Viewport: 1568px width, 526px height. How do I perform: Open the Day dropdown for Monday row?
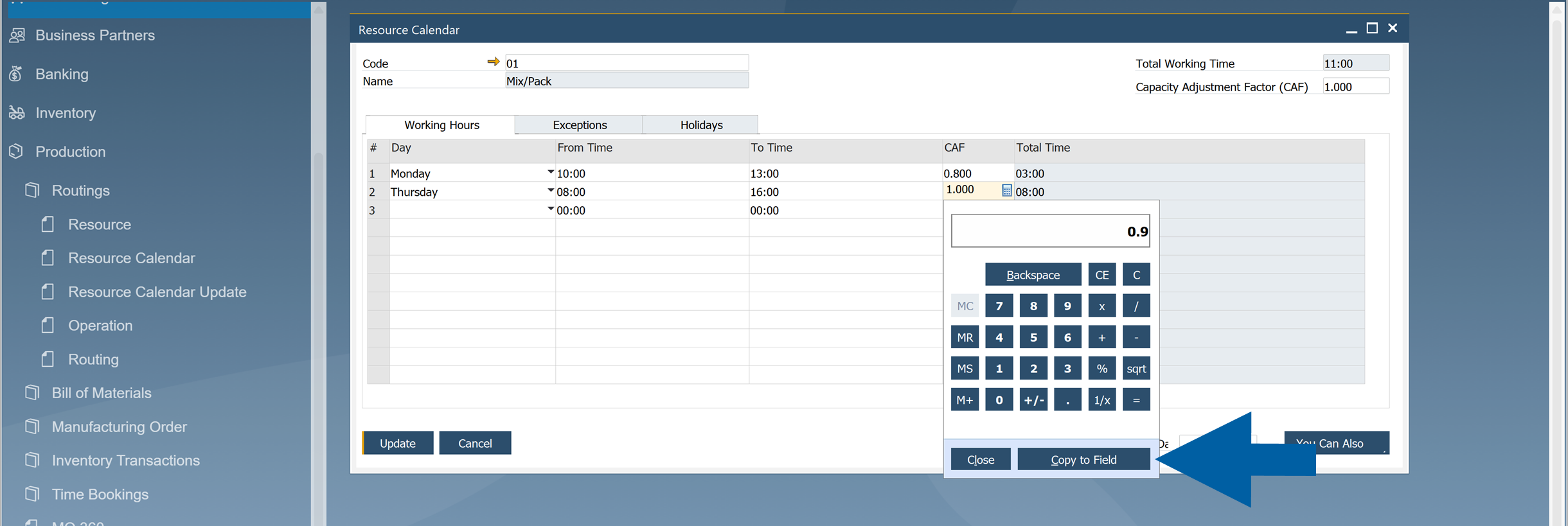[x=550, y=172]
